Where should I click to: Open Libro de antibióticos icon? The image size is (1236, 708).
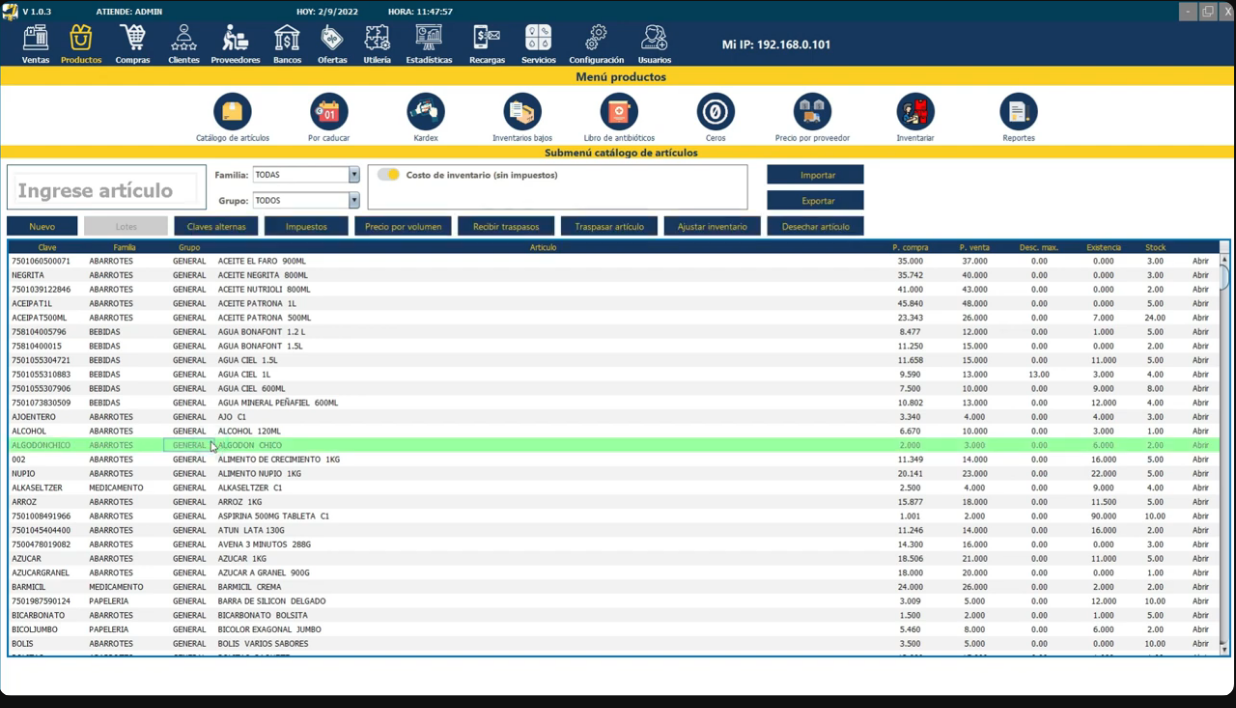coord(619,111)
